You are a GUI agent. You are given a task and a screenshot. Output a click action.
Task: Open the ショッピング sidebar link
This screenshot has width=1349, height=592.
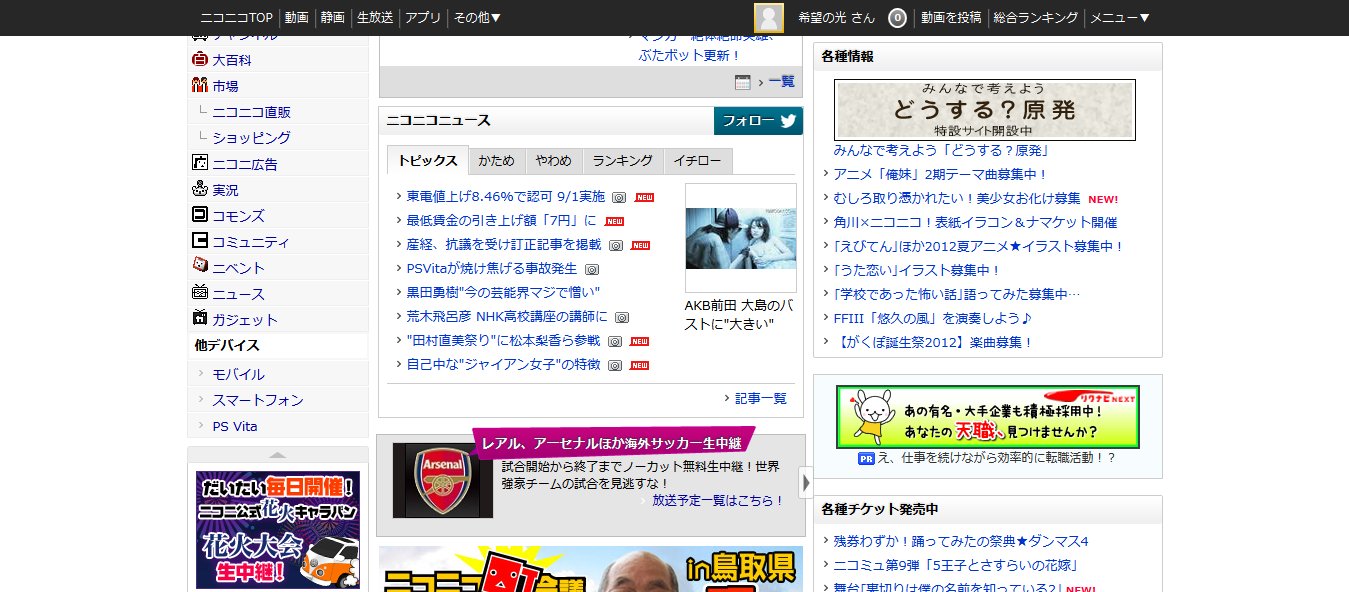click(x=252, y=138)
